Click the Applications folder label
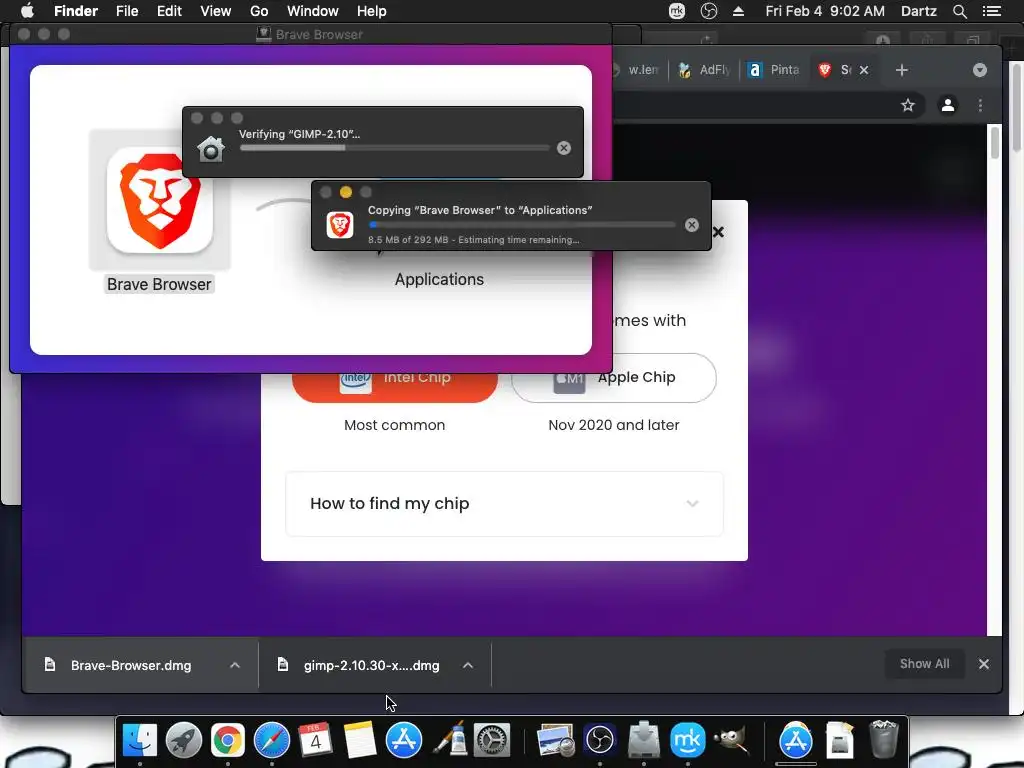This screenshot has width=1024, height=768. (439, 280)
